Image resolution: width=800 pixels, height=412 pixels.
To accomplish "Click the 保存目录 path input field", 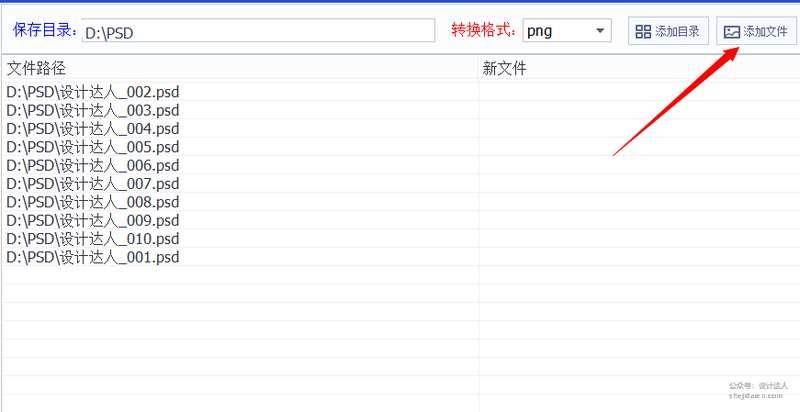I will 258,32.
